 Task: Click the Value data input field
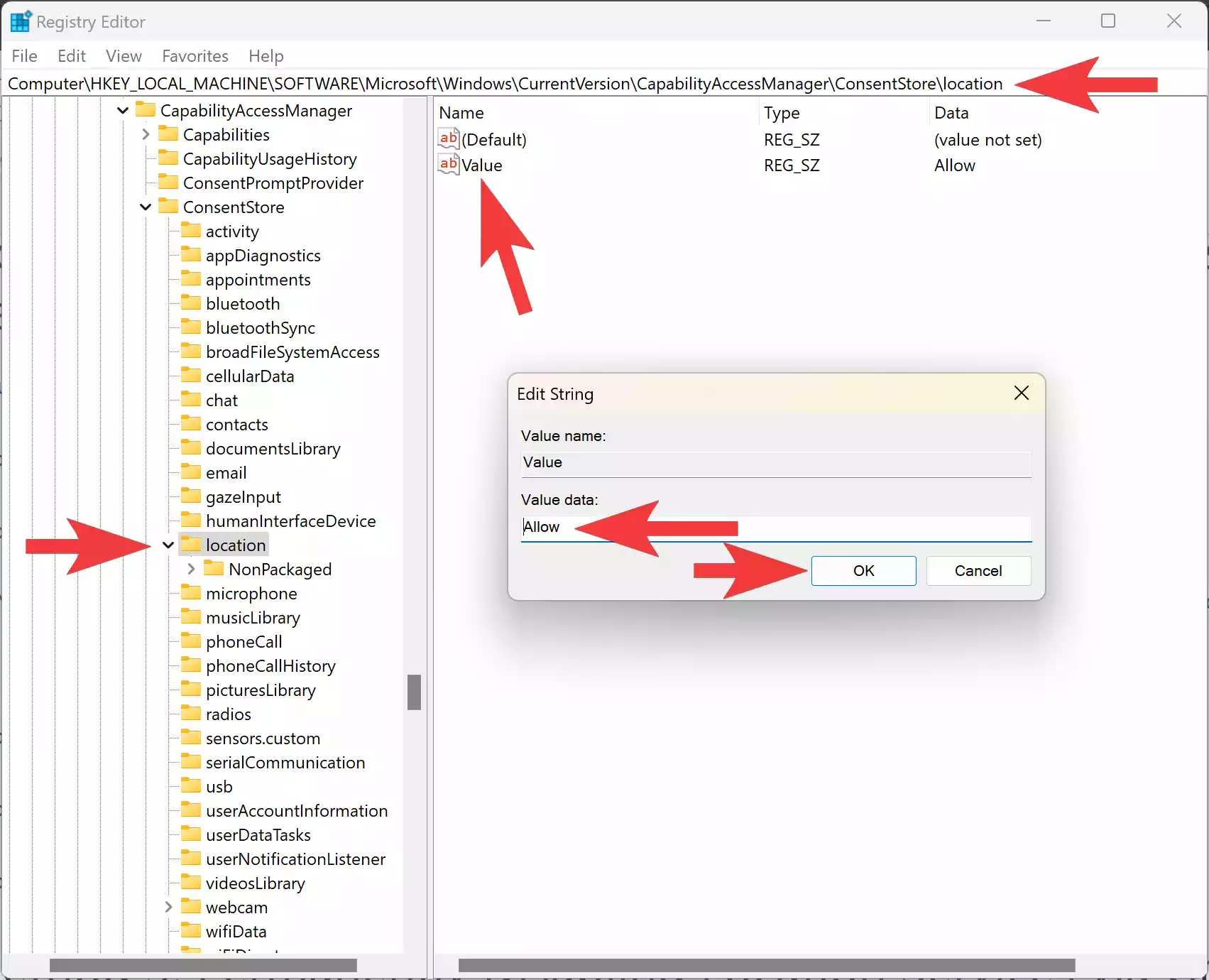coord(776,528)
